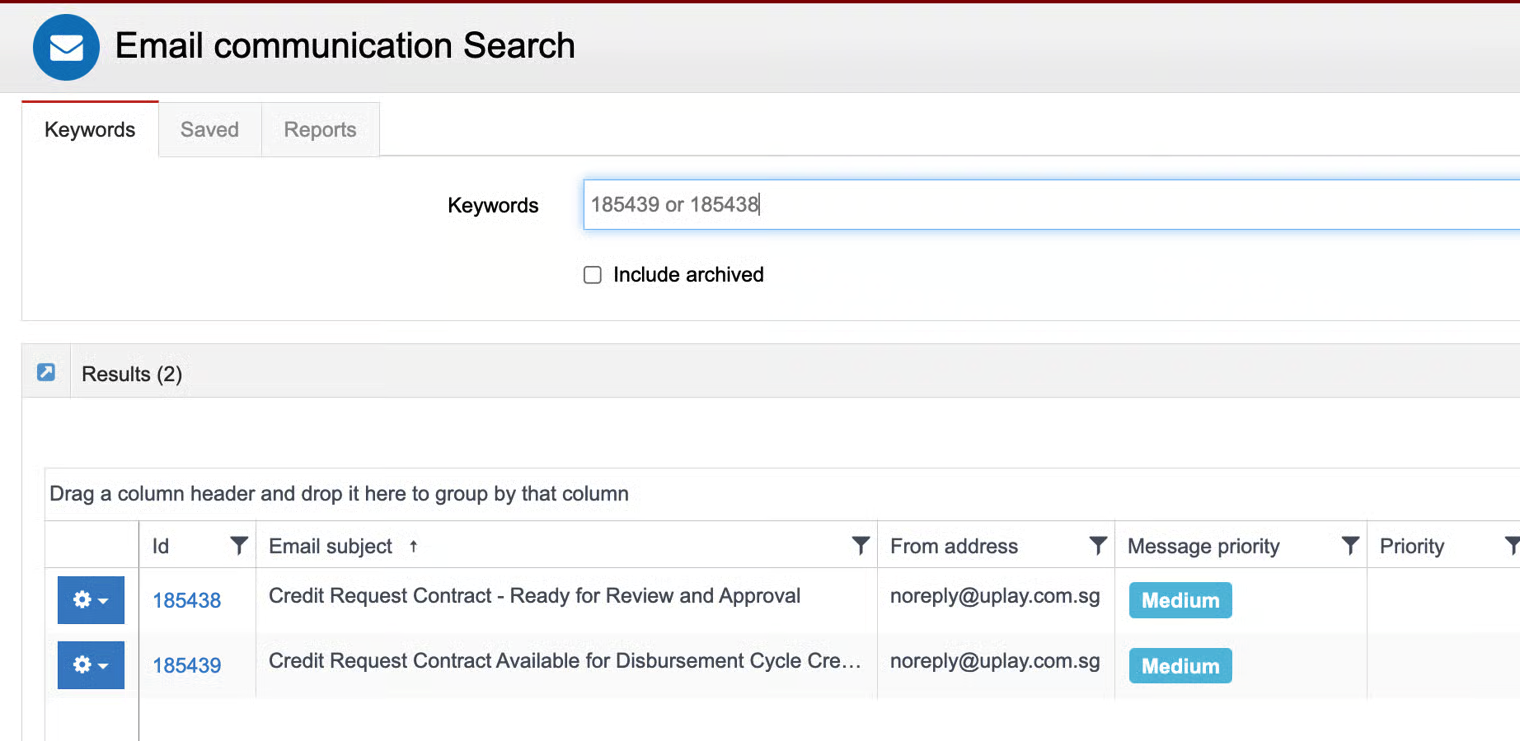Image resolution: width=1520 pixels, height=741 pixels.
Task: Select subject 'Credit Request Contract Available for Disbursement Cycle'
Action: point(565,661)
